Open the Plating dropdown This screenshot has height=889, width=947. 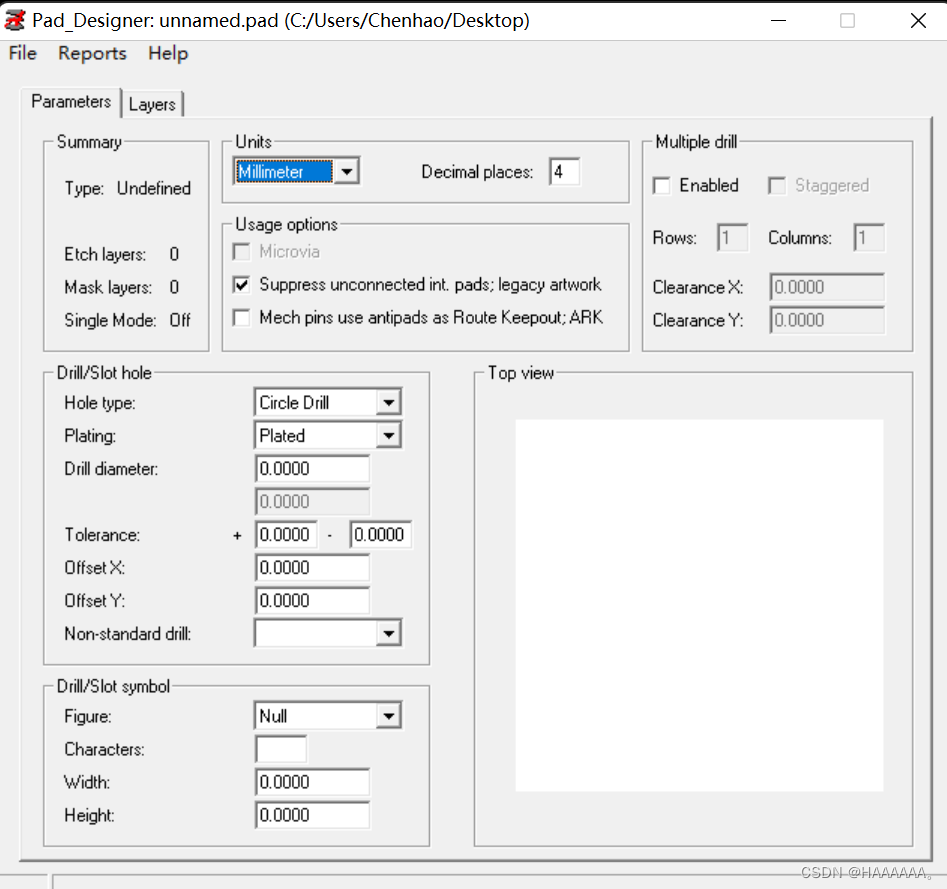388,436
